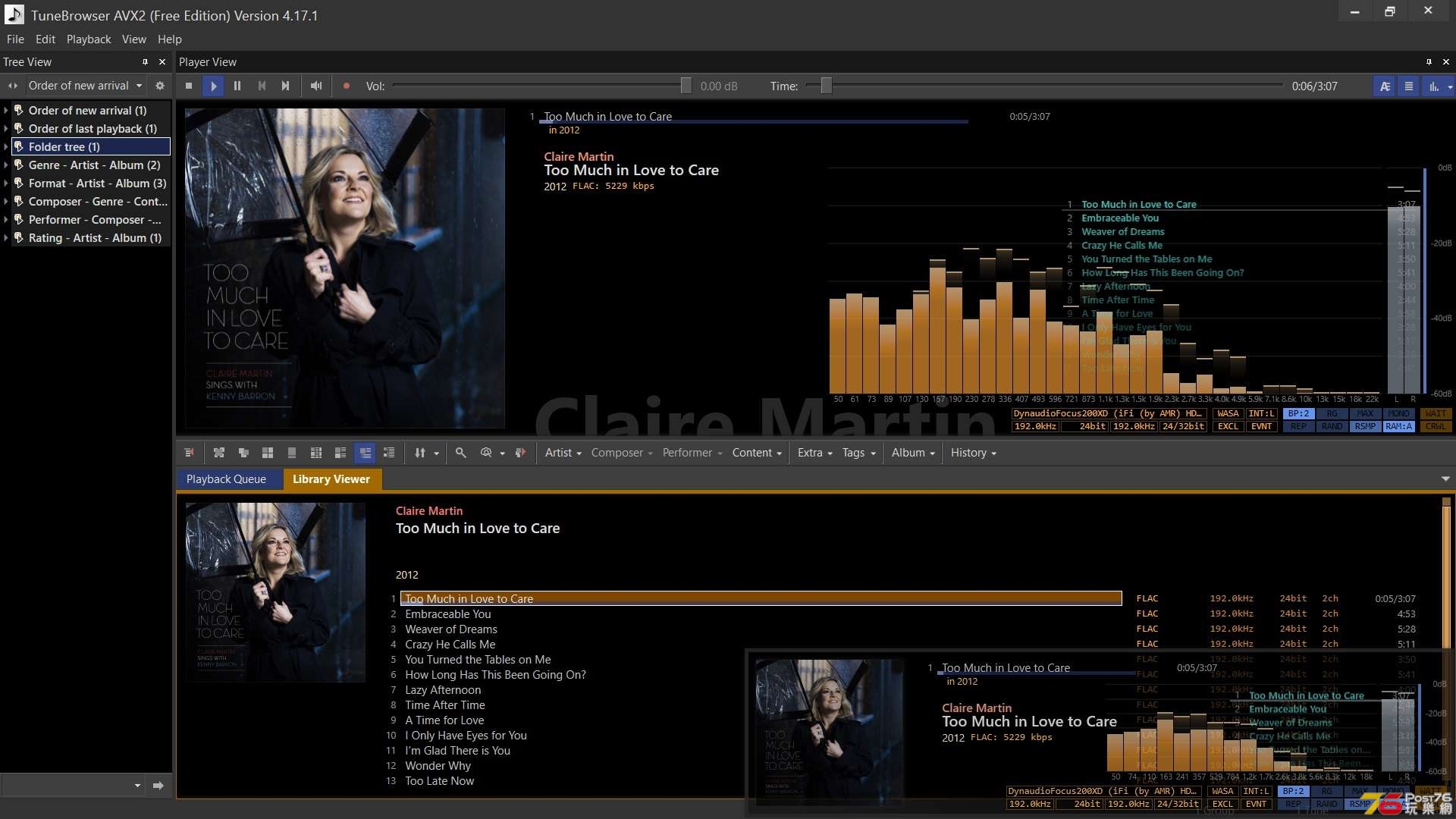Click the time seek slider handle
The image size is (1456, 819).
click(x=826, y=86)
